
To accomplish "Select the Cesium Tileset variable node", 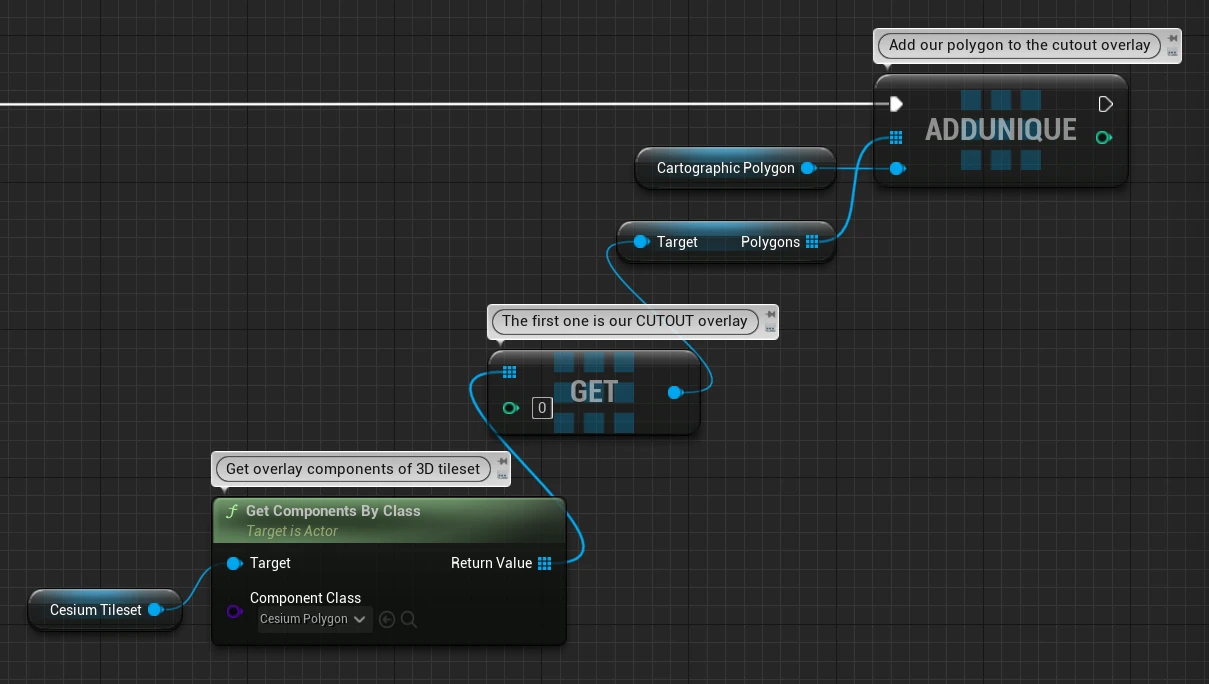I will pos(105,610).
